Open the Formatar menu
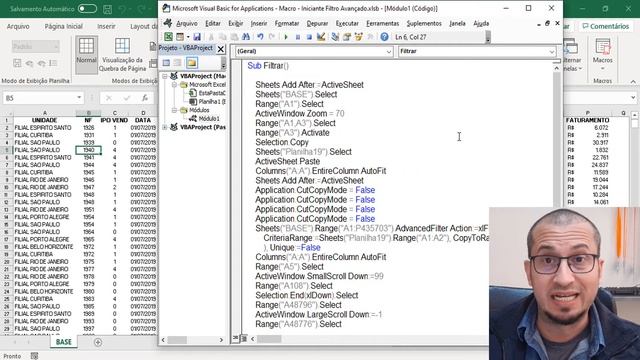The image size is (640, 360). [287, 24]
